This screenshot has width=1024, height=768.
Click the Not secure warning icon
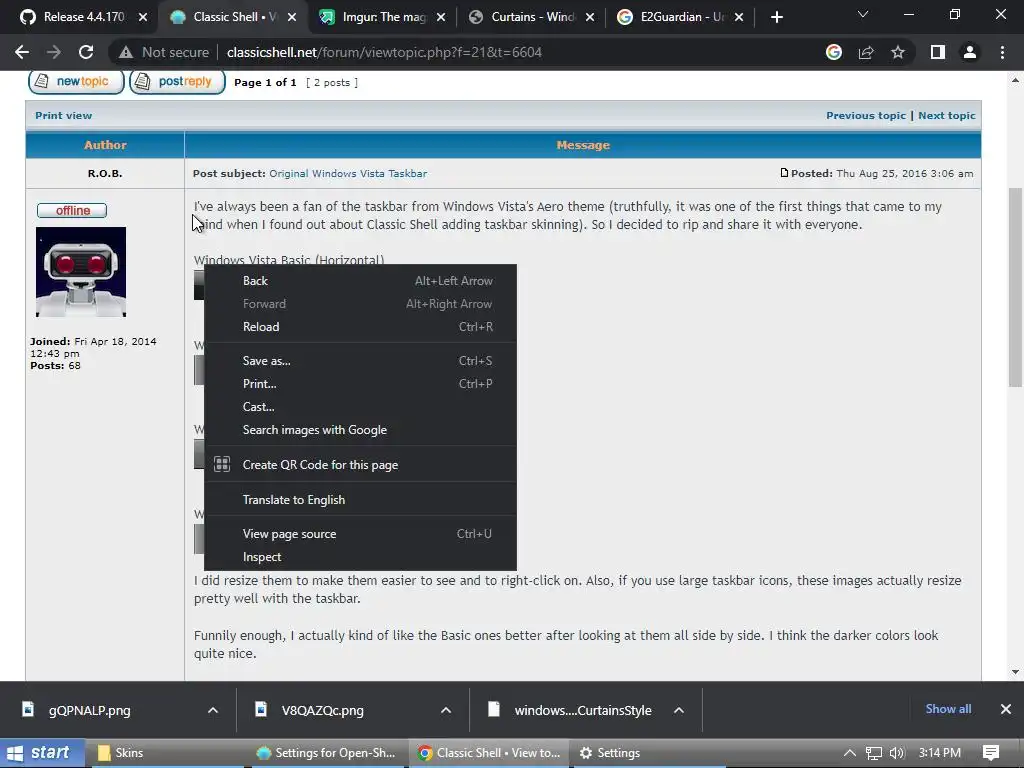click(x=125, y=52)
